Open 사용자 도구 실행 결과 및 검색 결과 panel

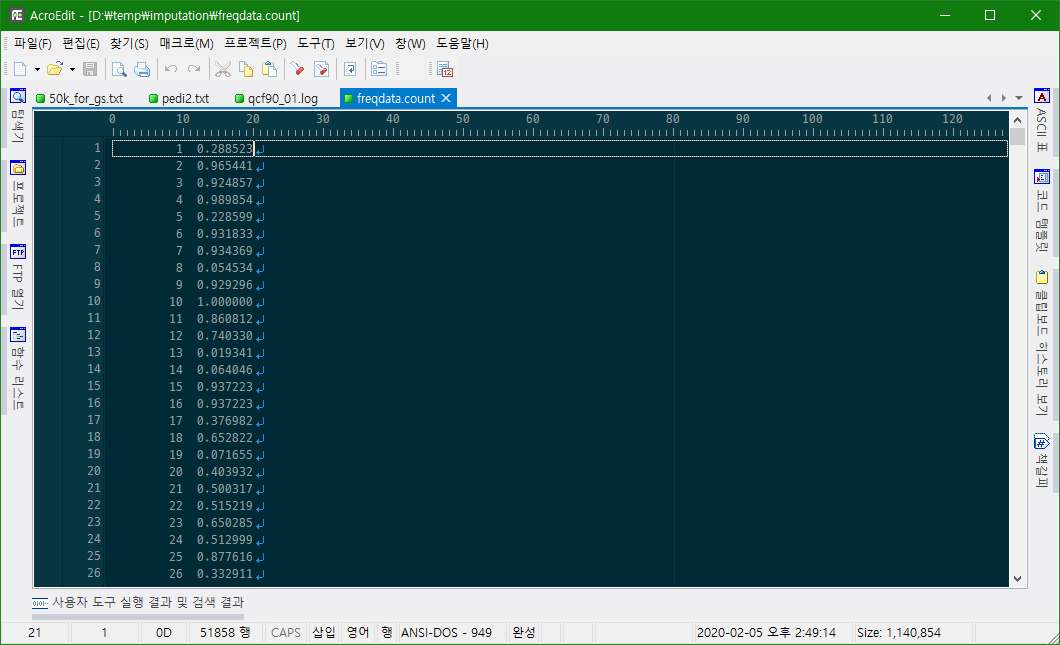138,602
